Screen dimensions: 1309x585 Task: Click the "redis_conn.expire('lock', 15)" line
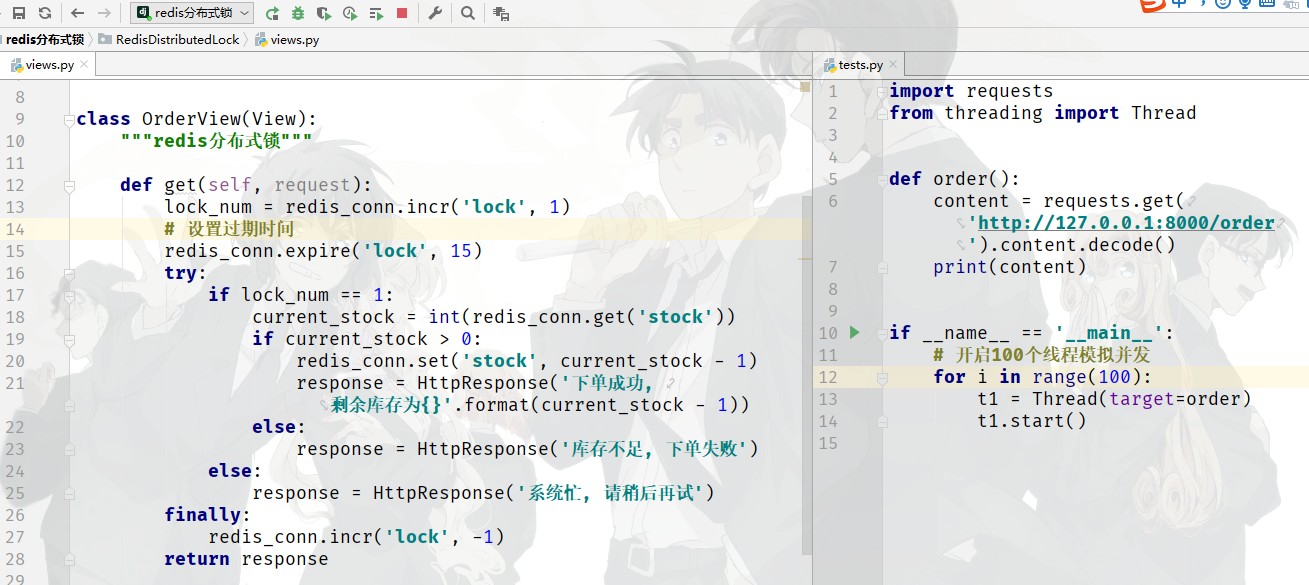coord(323,251)
